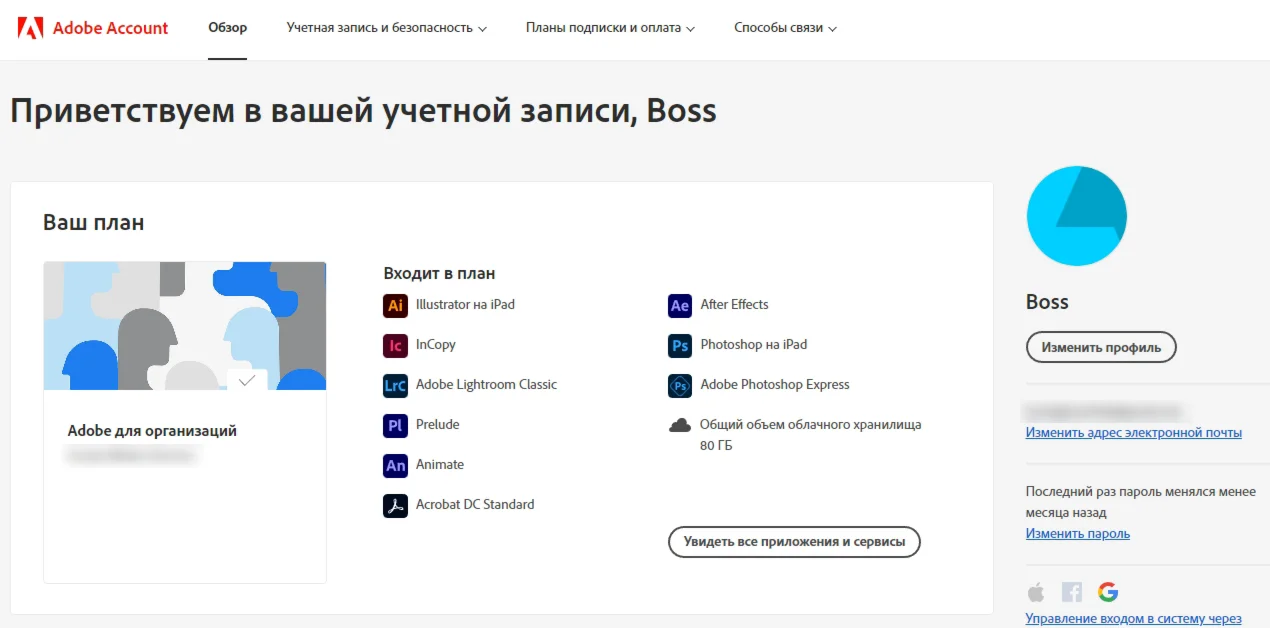Follow the Изменить пароль link
The width and height of the screenshot is (1270, 628).
coord(1077,534)
